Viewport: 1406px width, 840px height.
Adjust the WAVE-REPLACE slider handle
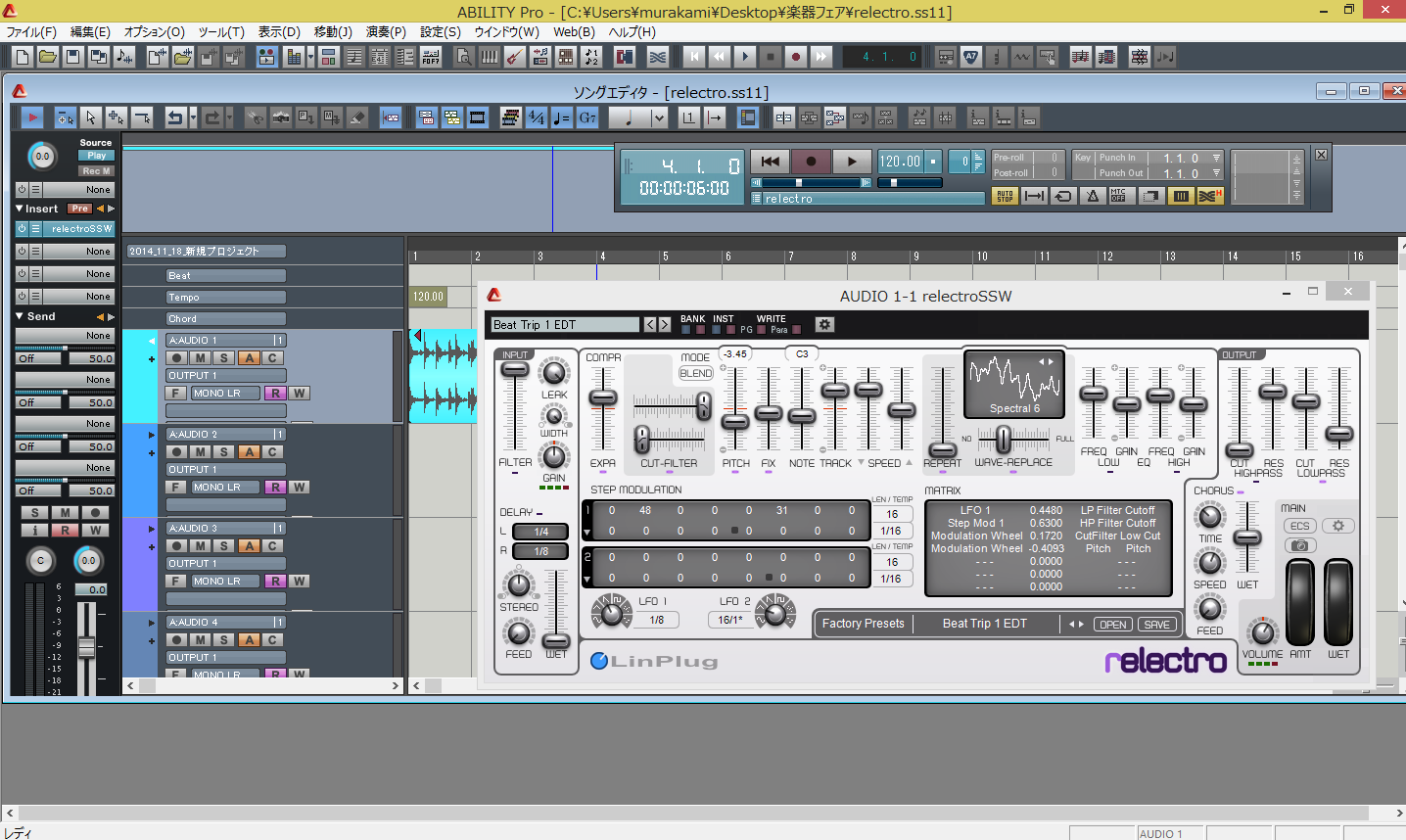[1004, 438]
